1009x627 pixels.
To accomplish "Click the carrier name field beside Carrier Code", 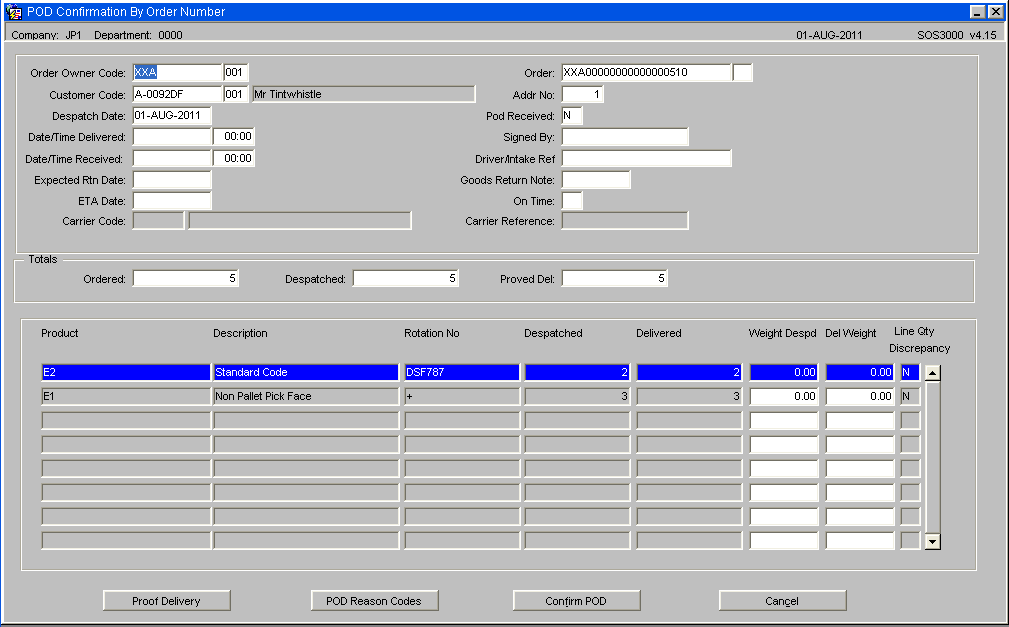I will [300, 221].
